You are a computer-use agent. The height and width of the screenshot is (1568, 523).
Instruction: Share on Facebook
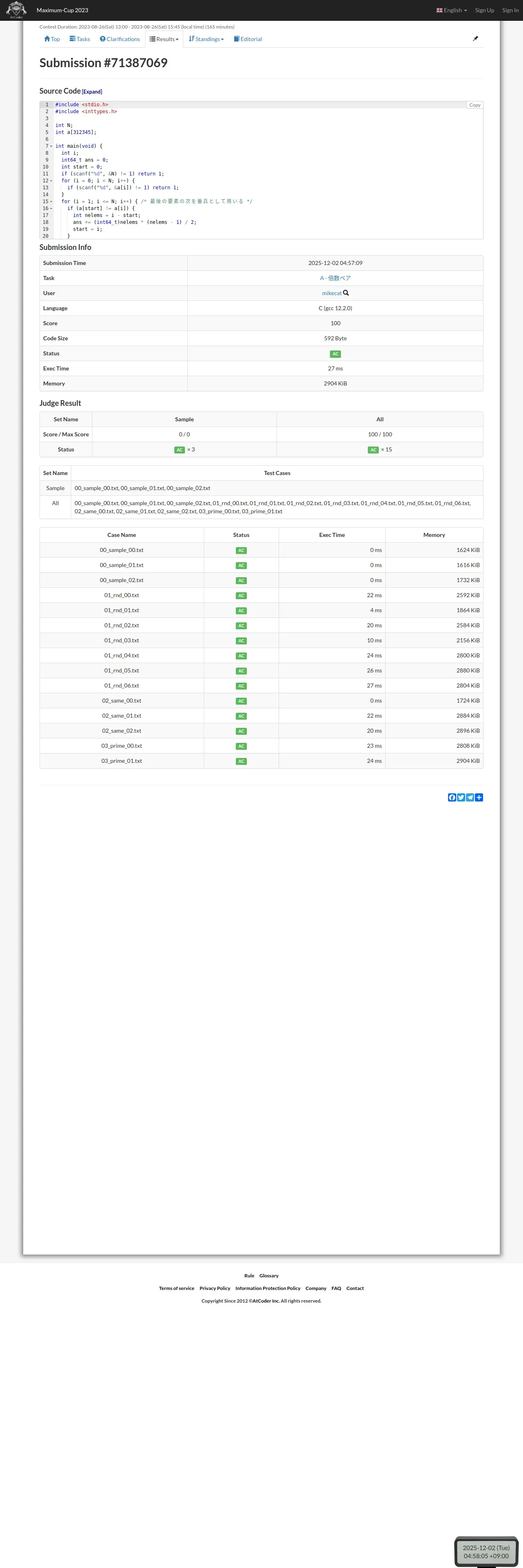click(452, 797)
